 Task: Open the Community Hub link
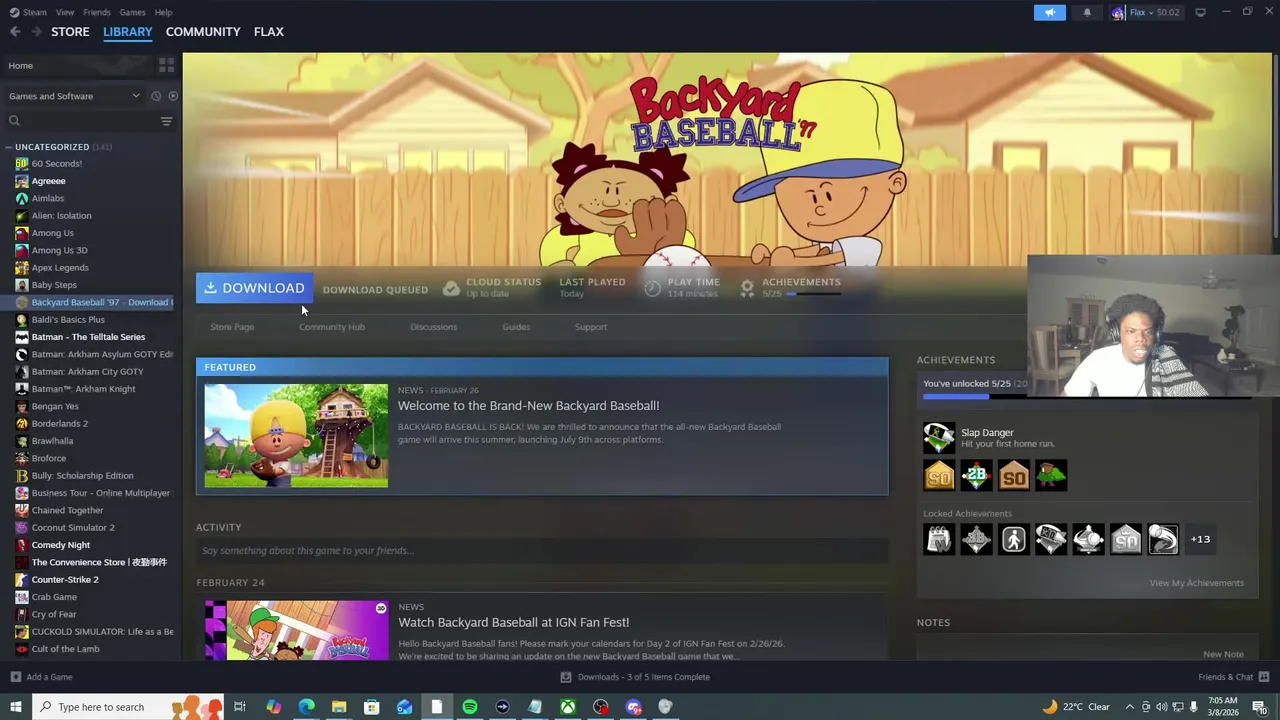click(332, 327)
